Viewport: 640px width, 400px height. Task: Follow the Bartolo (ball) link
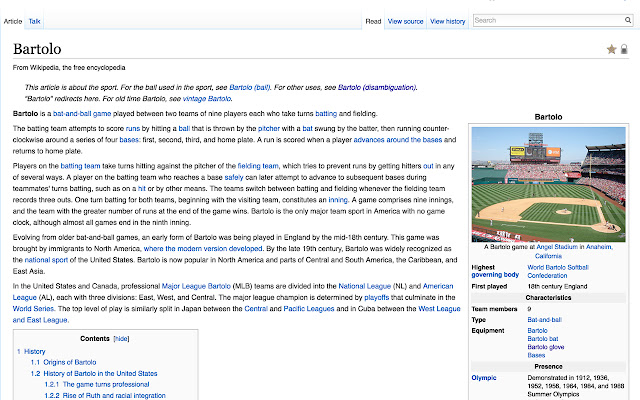point(250,87)
